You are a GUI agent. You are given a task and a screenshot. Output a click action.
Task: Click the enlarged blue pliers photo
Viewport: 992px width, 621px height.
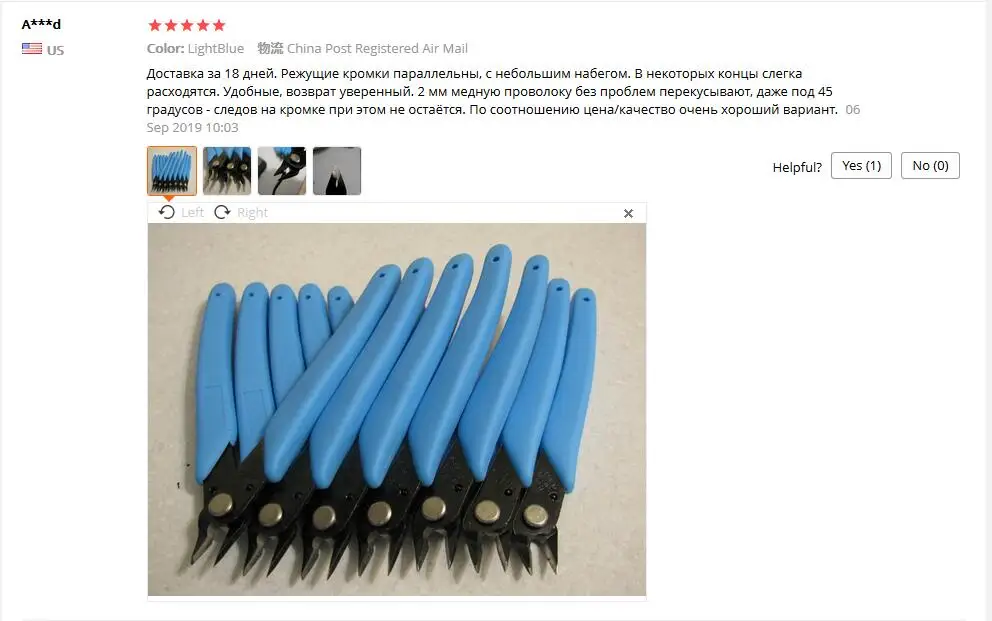pyautogui.click(x=397, y=409)
